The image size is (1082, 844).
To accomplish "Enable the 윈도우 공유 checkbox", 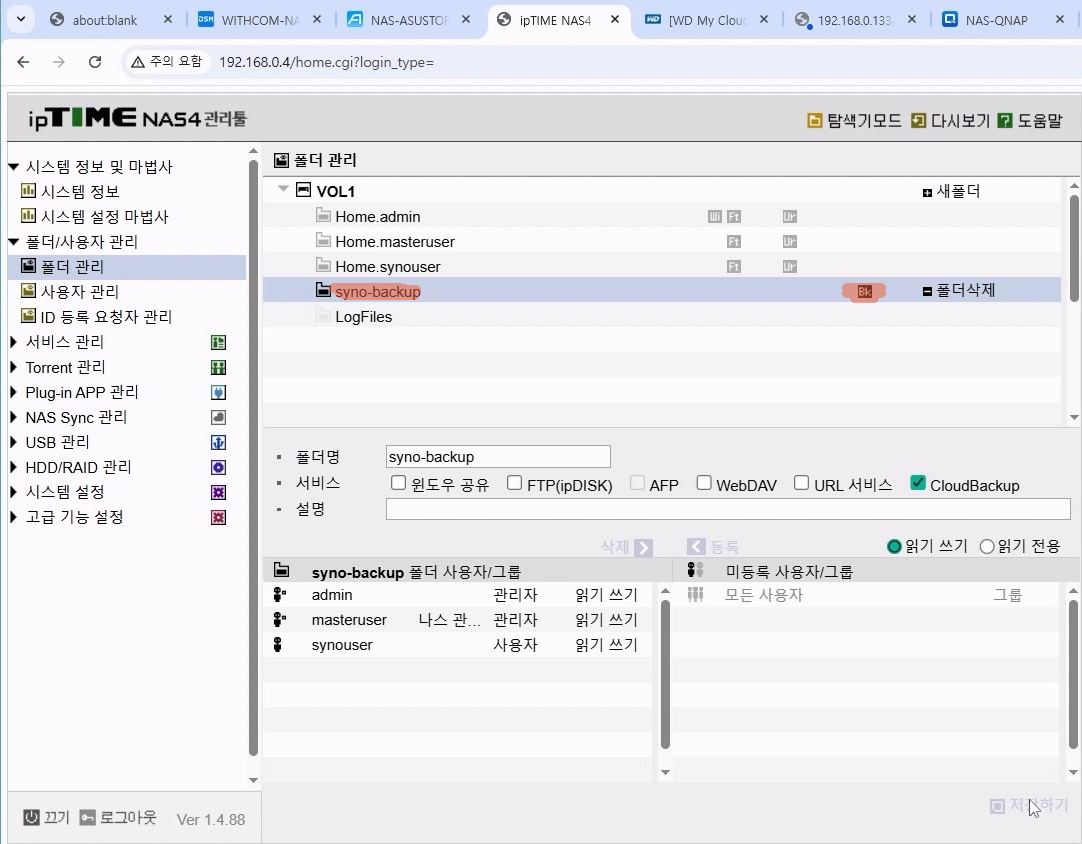I will click(398, 484).
